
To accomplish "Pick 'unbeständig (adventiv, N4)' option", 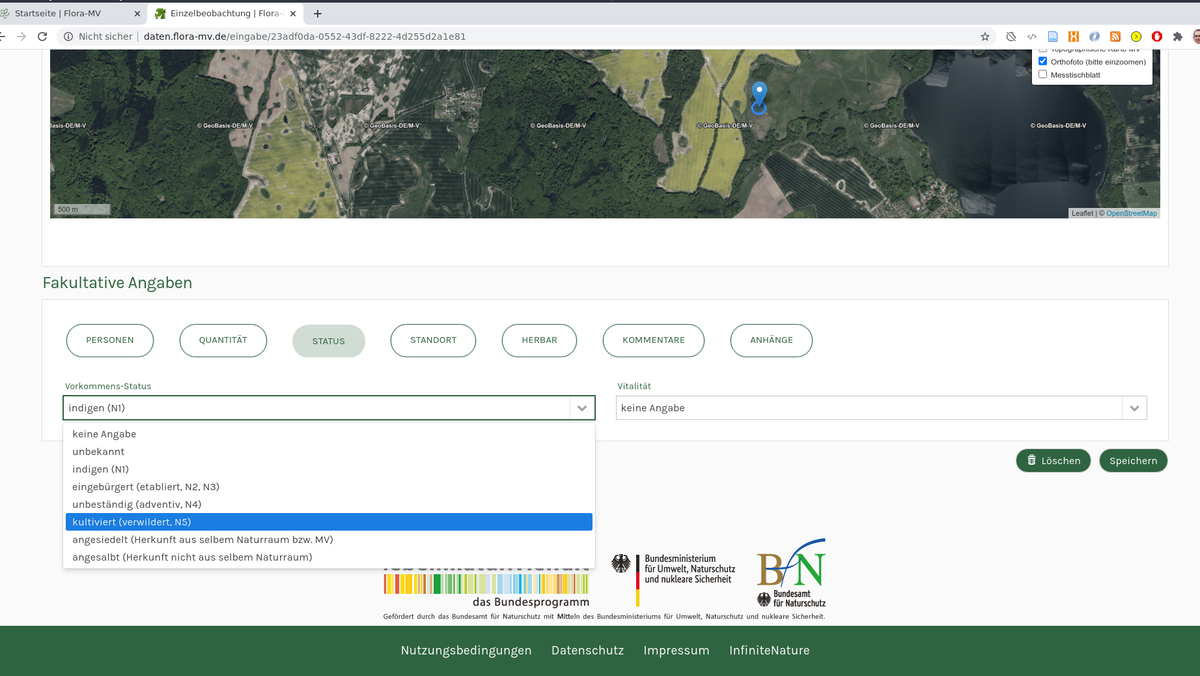I will click(x=329, y=504).
